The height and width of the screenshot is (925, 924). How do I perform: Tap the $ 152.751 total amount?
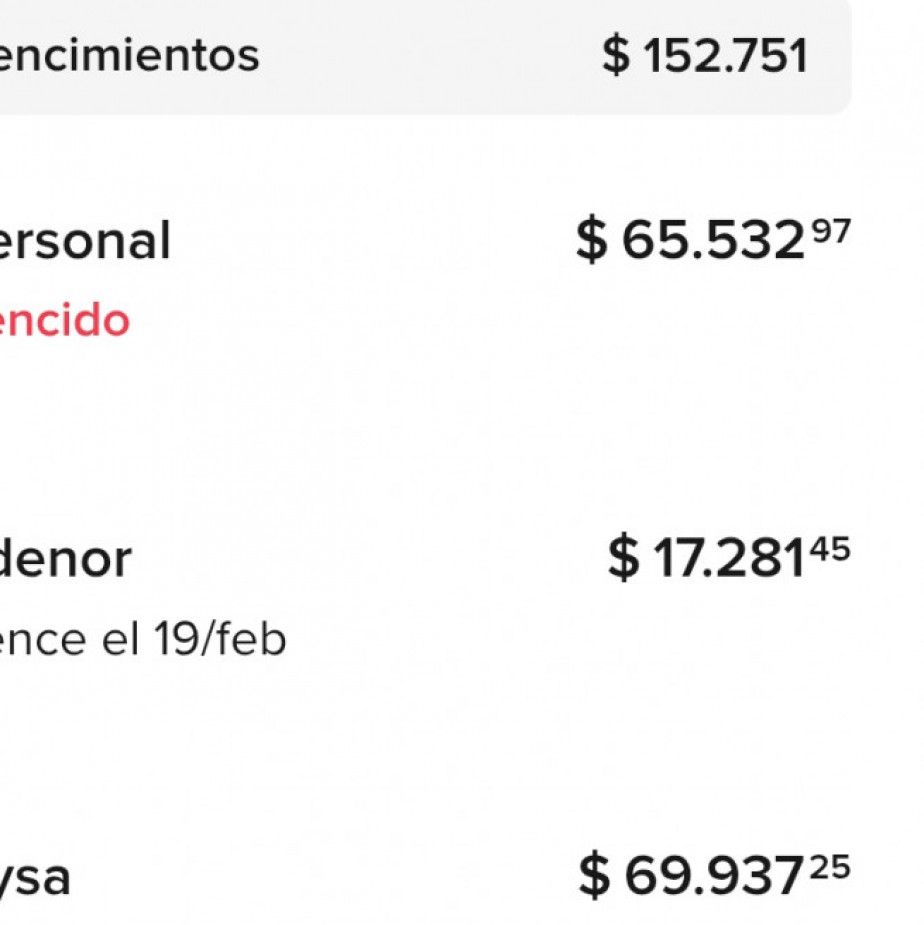point(705,56)
